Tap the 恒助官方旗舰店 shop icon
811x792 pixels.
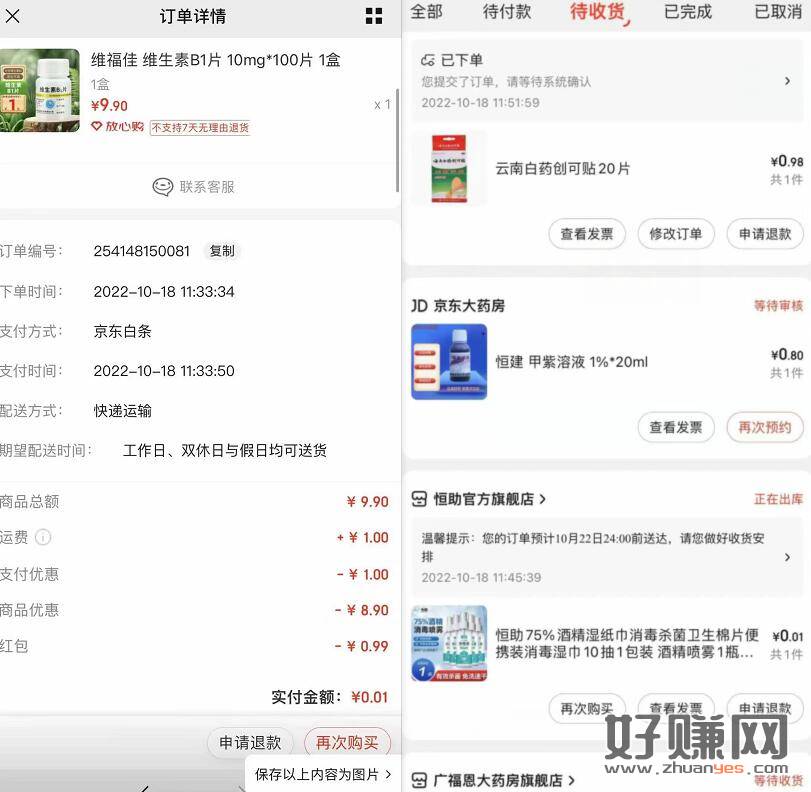coord(419,499)
